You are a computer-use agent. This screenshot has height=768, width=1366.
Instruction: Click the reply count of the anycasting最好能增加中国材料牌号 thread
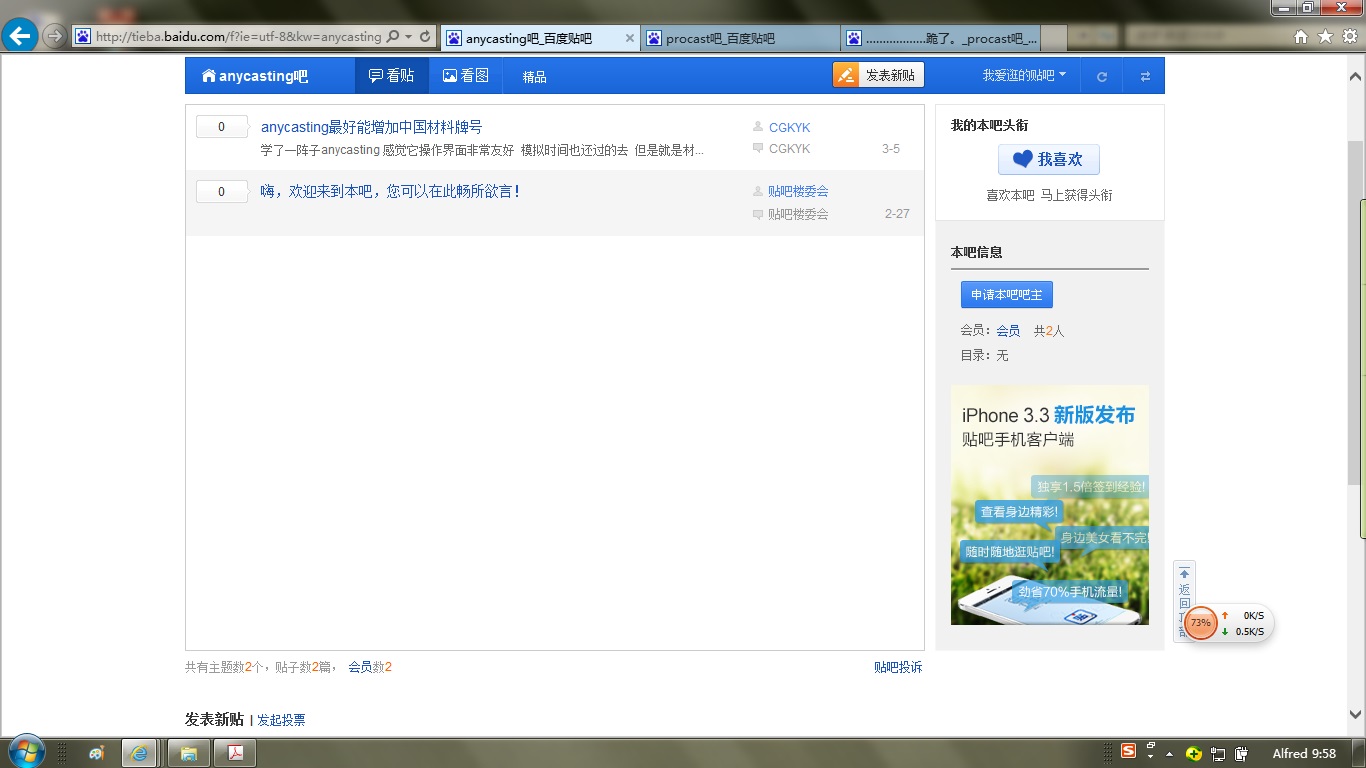coord(221,127)
